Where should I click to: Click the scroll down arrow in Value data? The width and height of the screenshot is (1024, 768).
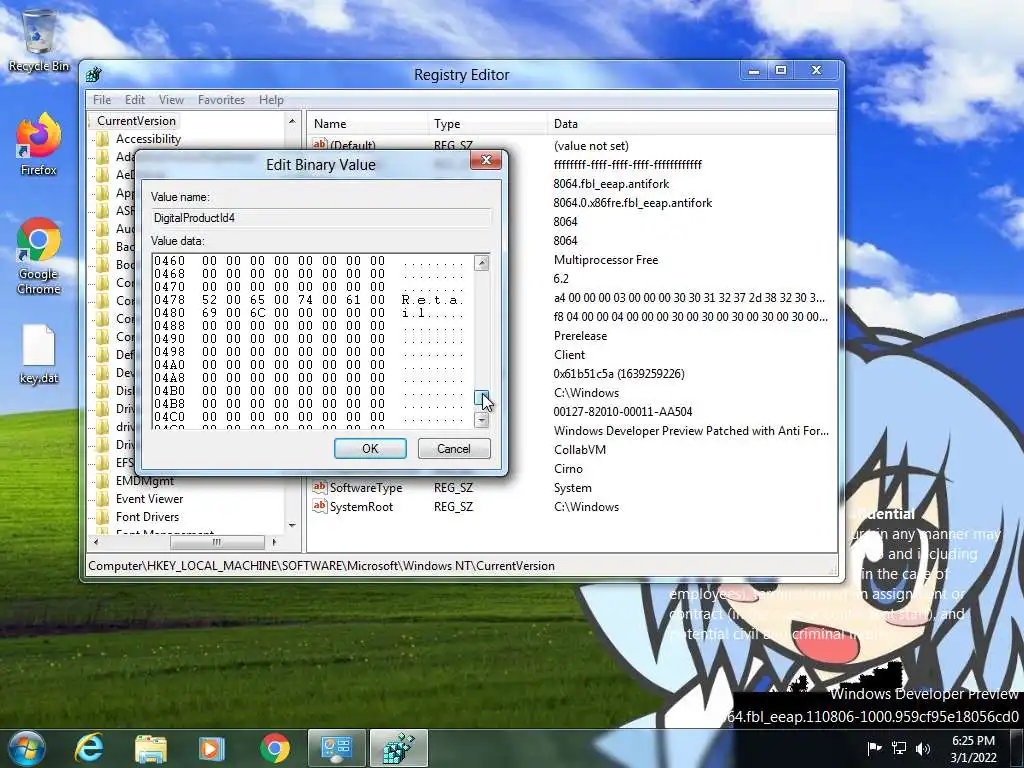481,420
